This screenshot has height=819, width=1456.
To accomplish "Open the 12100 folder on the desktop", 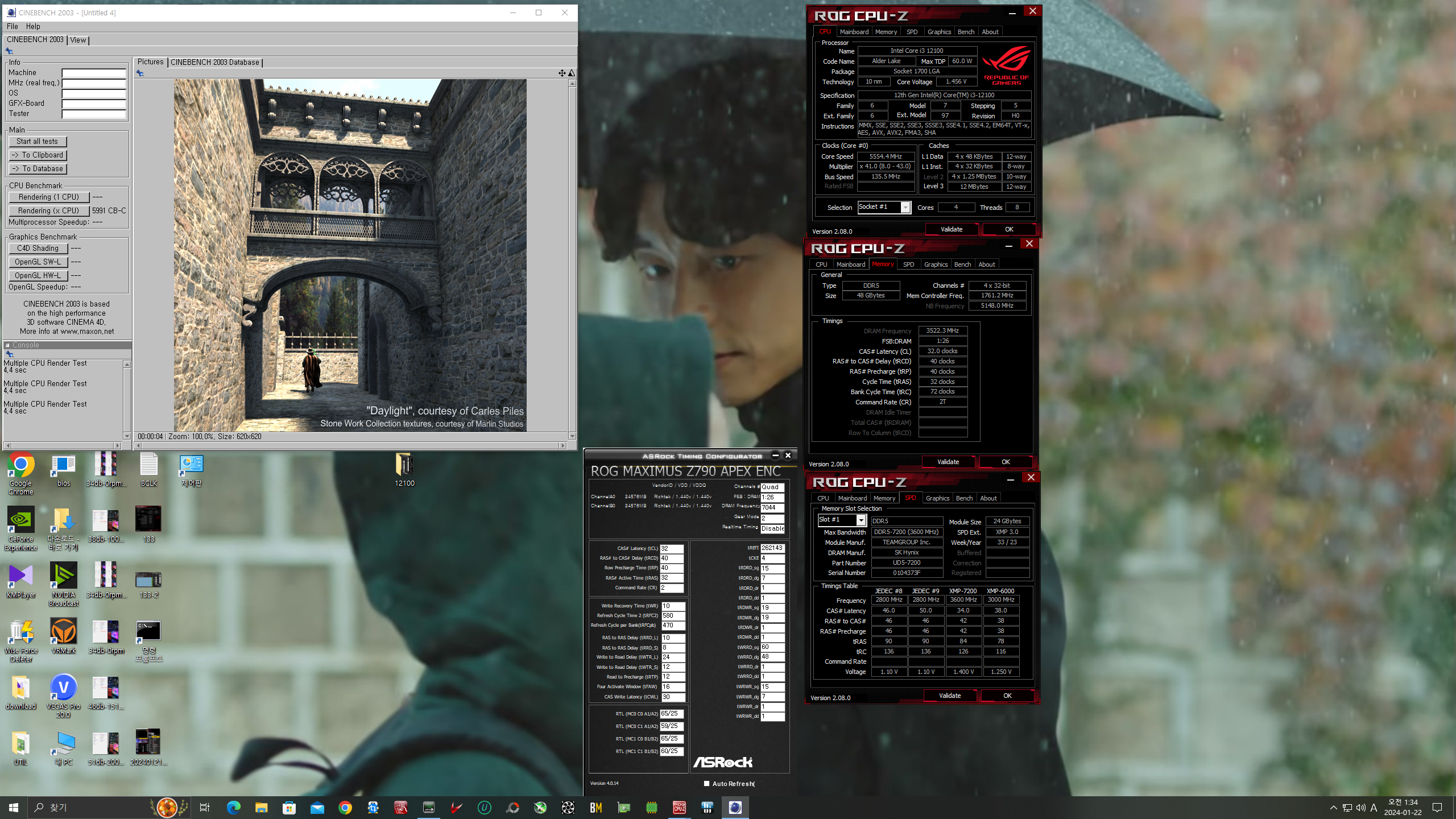I will coord(404,470).
